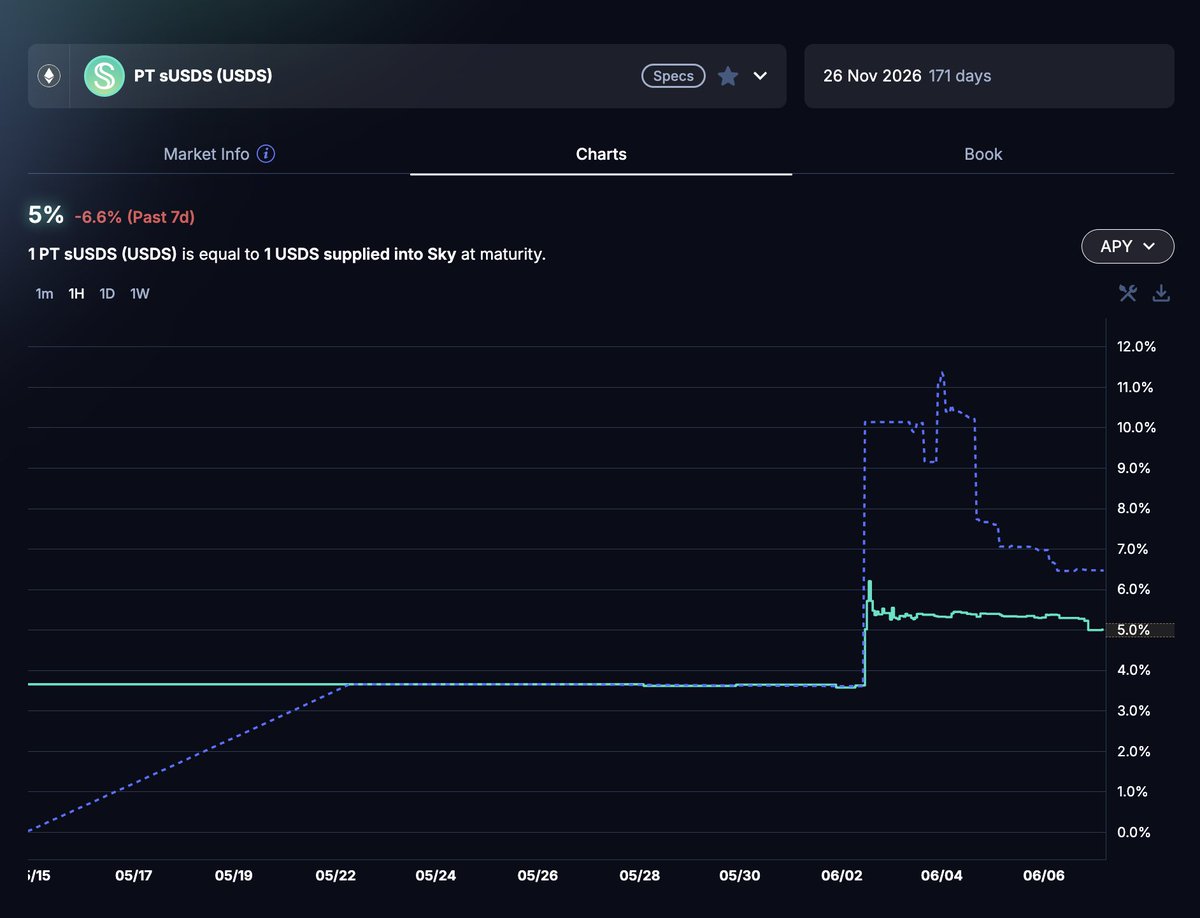Image resolution: width=1200 pixels, height=918 pixels.
Task: Select the 1W chart interval
Action: 140,294
